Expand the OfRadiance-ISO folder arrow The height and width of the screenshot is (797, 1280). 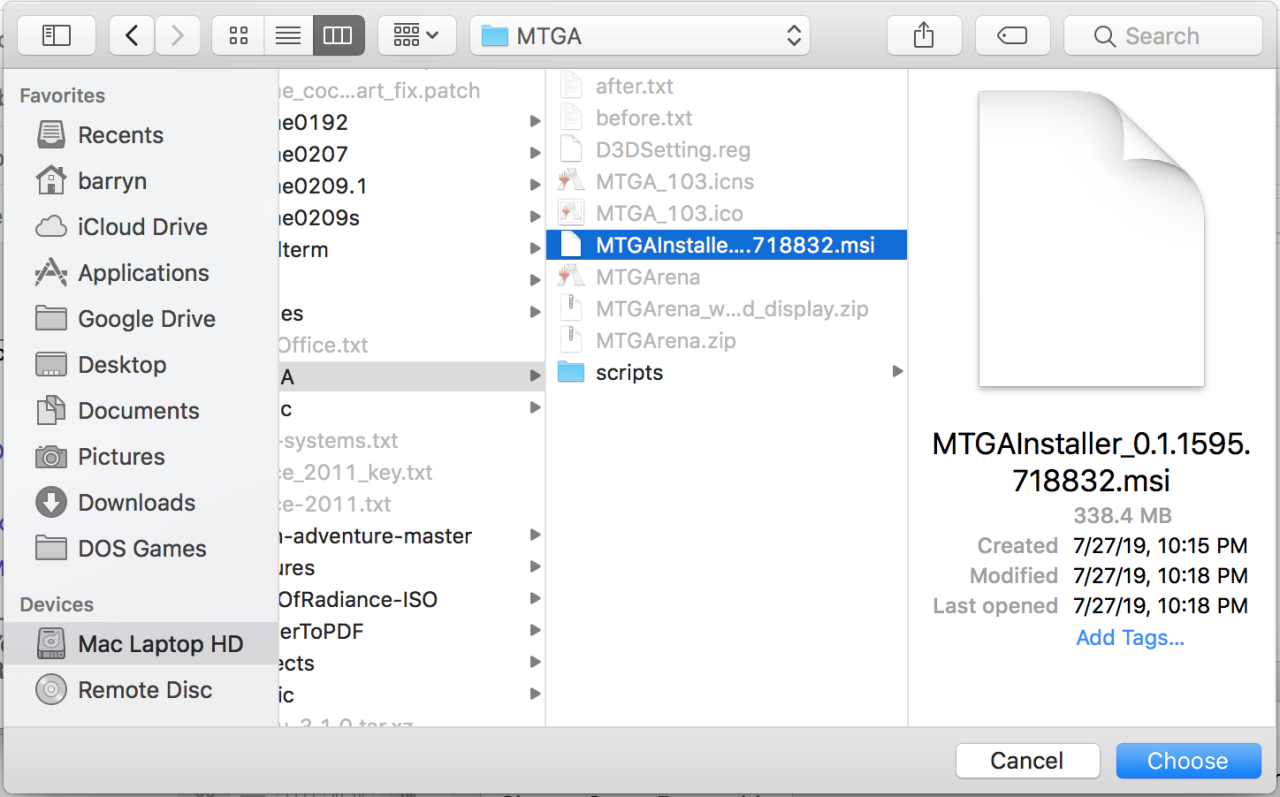tap(536, 600)
